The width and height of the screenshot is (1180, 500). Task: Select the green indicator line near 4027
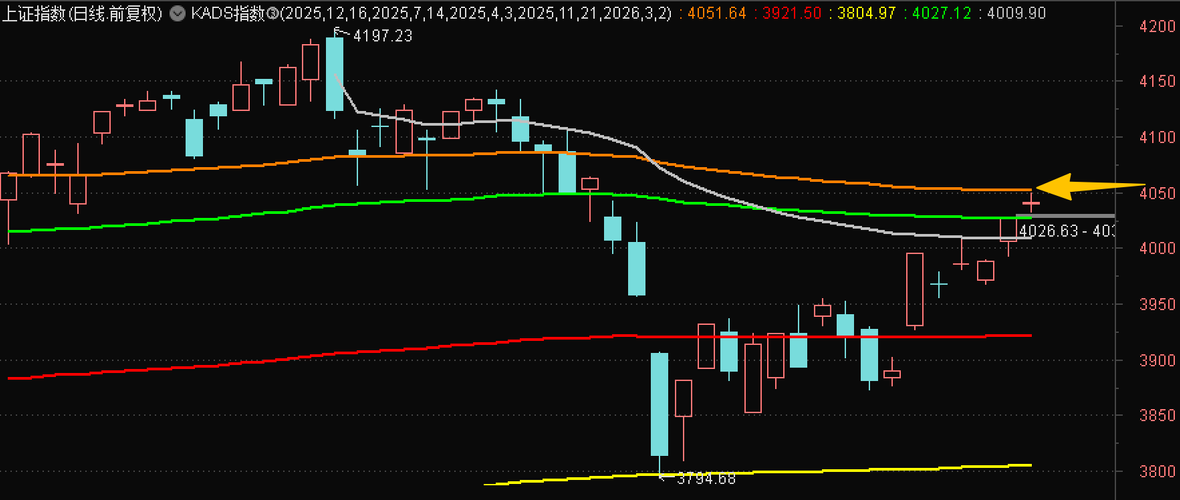(519, 195)
